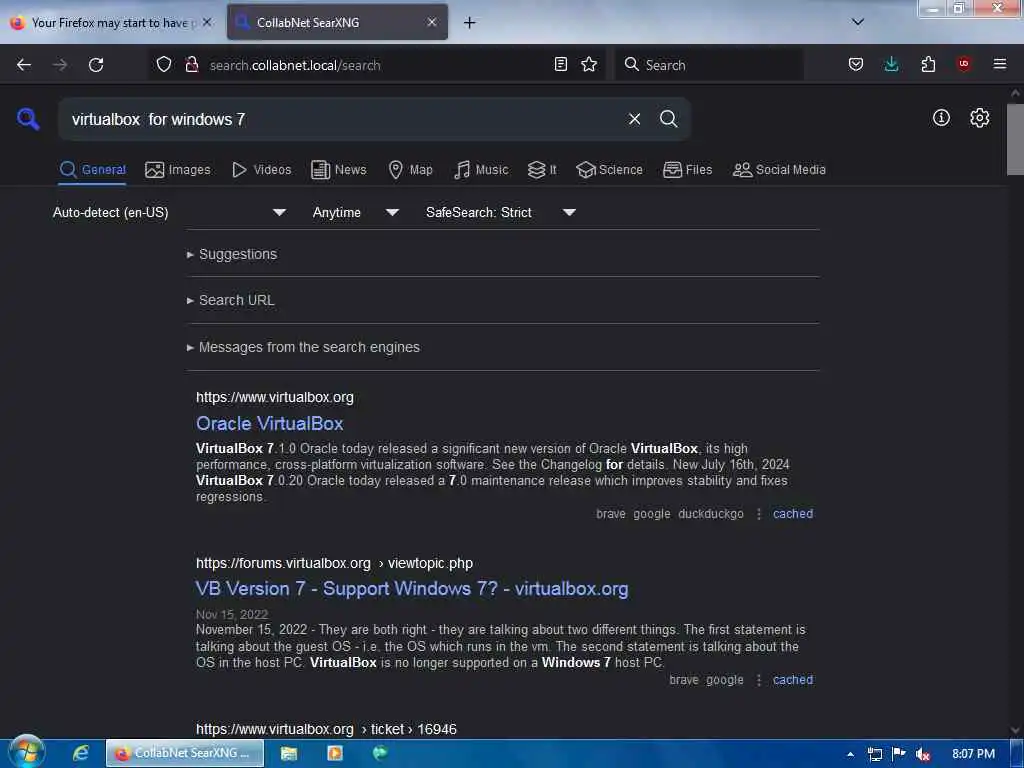
Task: Submit search with the magnifier button
Action: [668, 119]
